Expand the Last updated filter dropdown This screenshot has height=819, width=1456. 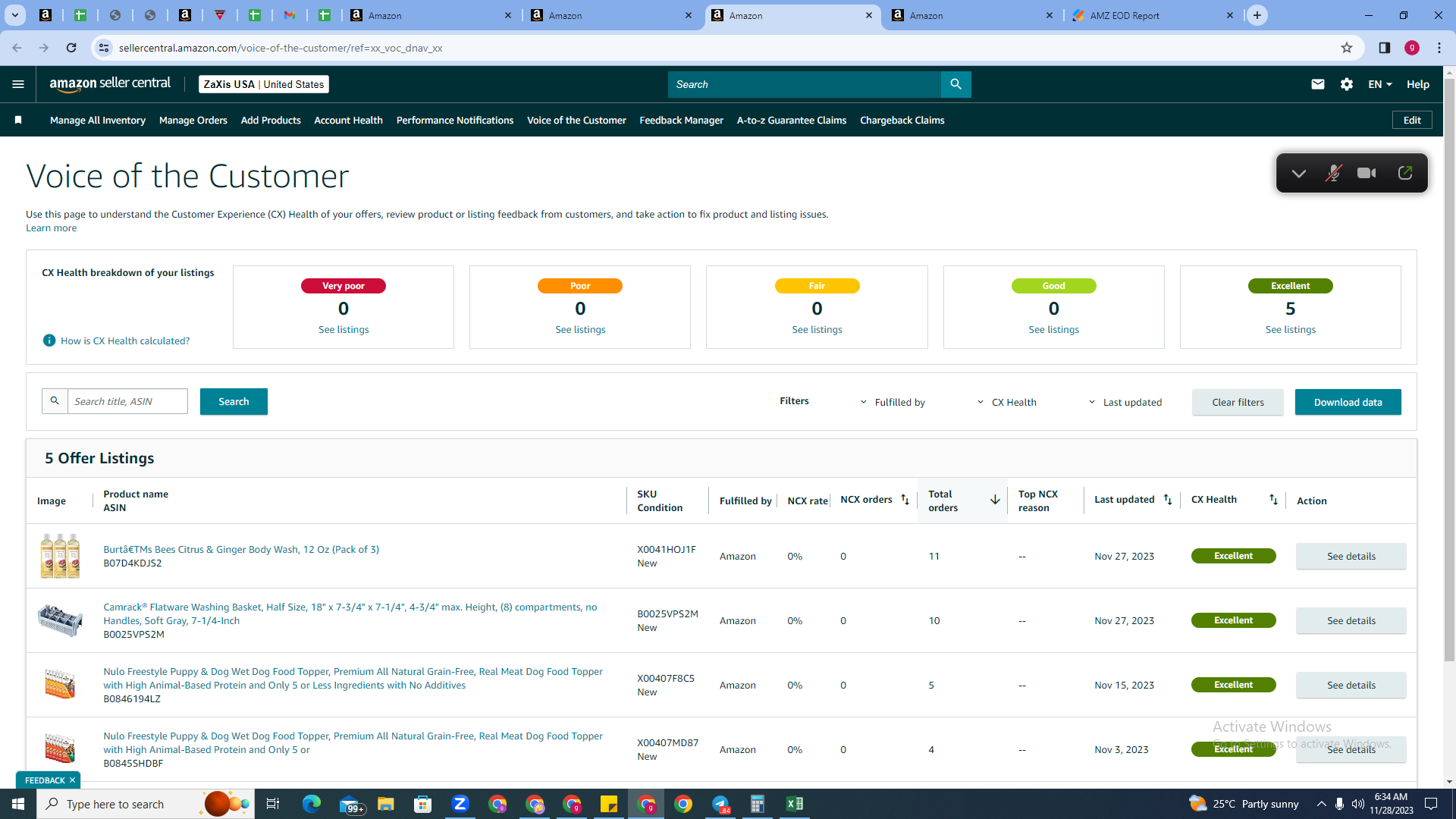coord(1125,402)
